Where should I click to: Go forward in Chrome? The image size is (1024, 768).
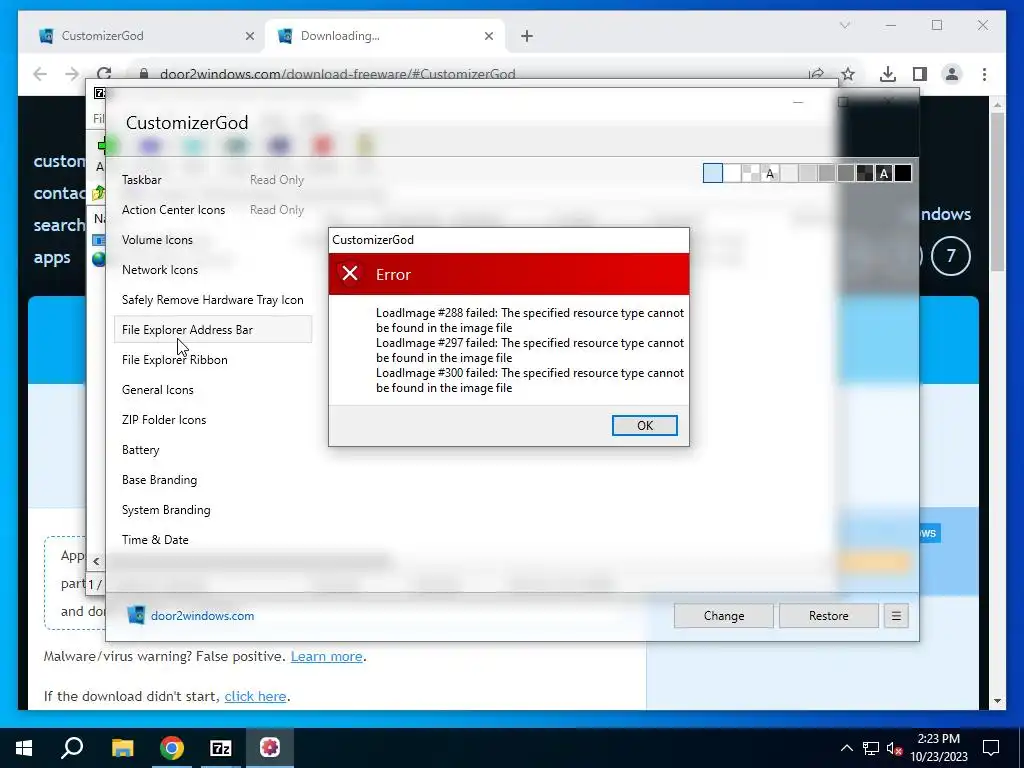click(72, 74)
